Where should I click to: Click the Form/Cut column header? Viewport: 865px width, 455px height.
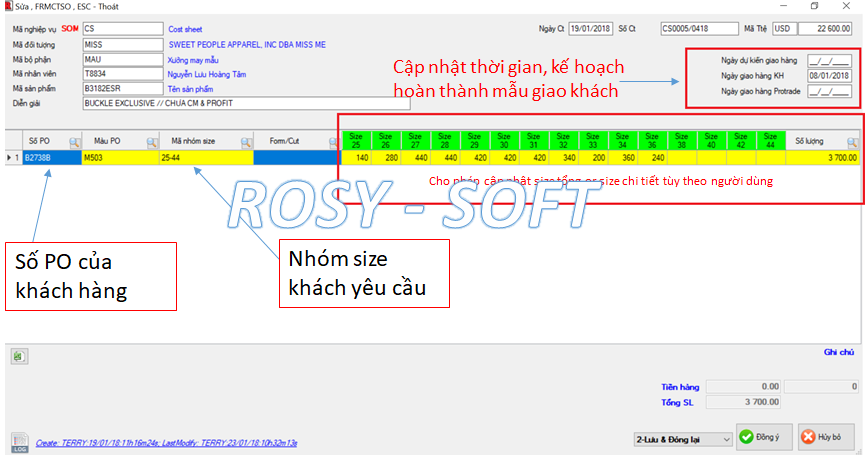tap(295, 141)
